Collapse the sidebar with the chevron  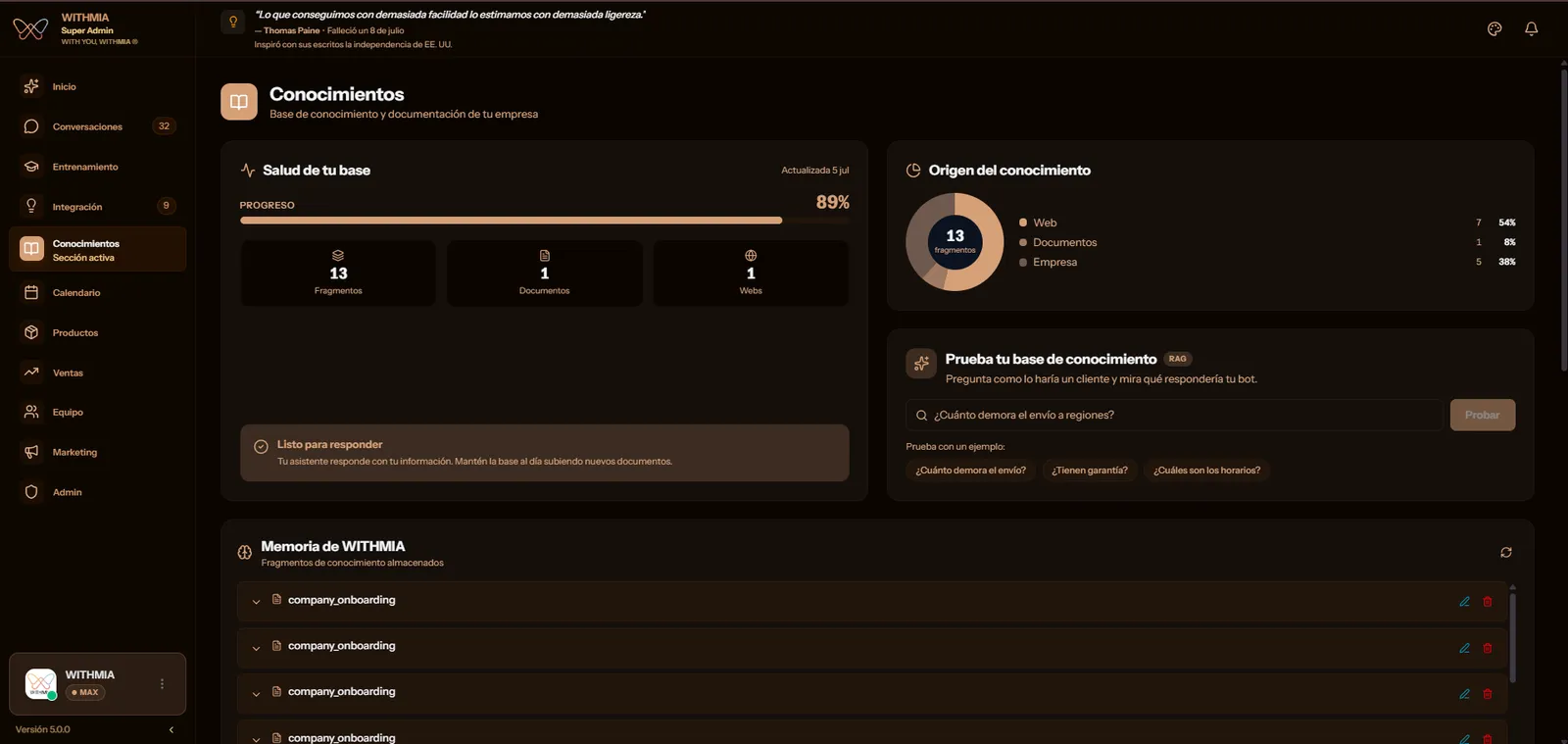coord(171,729)
